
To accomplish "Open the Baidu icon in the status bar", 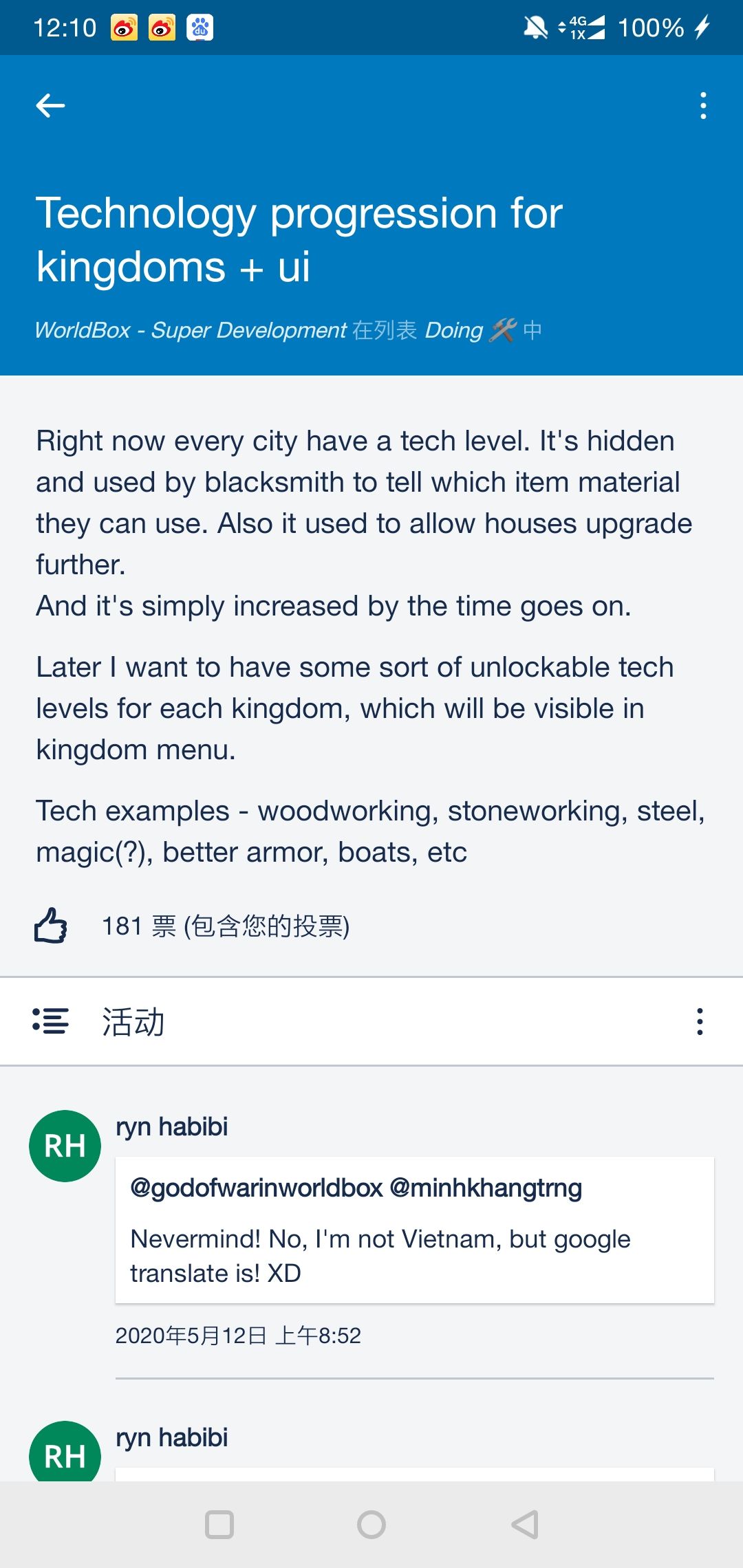I will 200,28.
